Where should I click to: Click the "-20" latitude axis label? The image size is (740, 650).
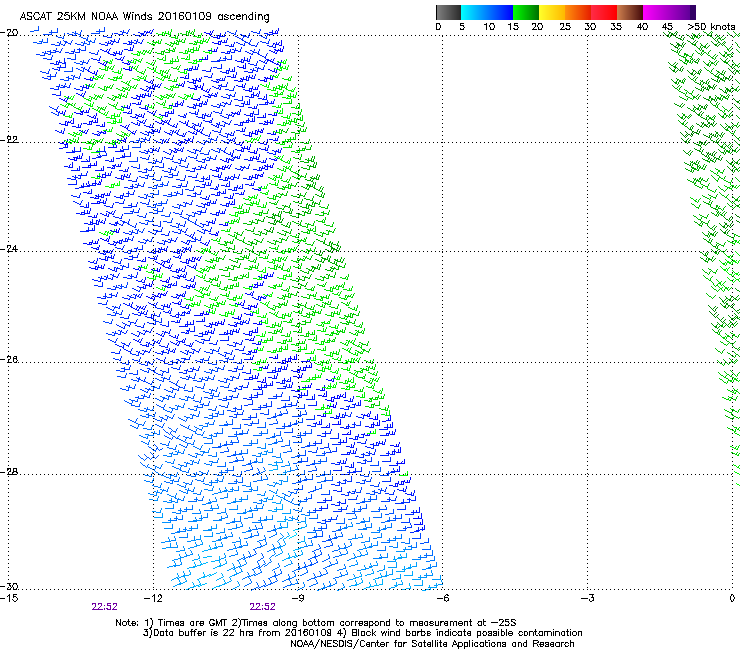coord(9,33)
